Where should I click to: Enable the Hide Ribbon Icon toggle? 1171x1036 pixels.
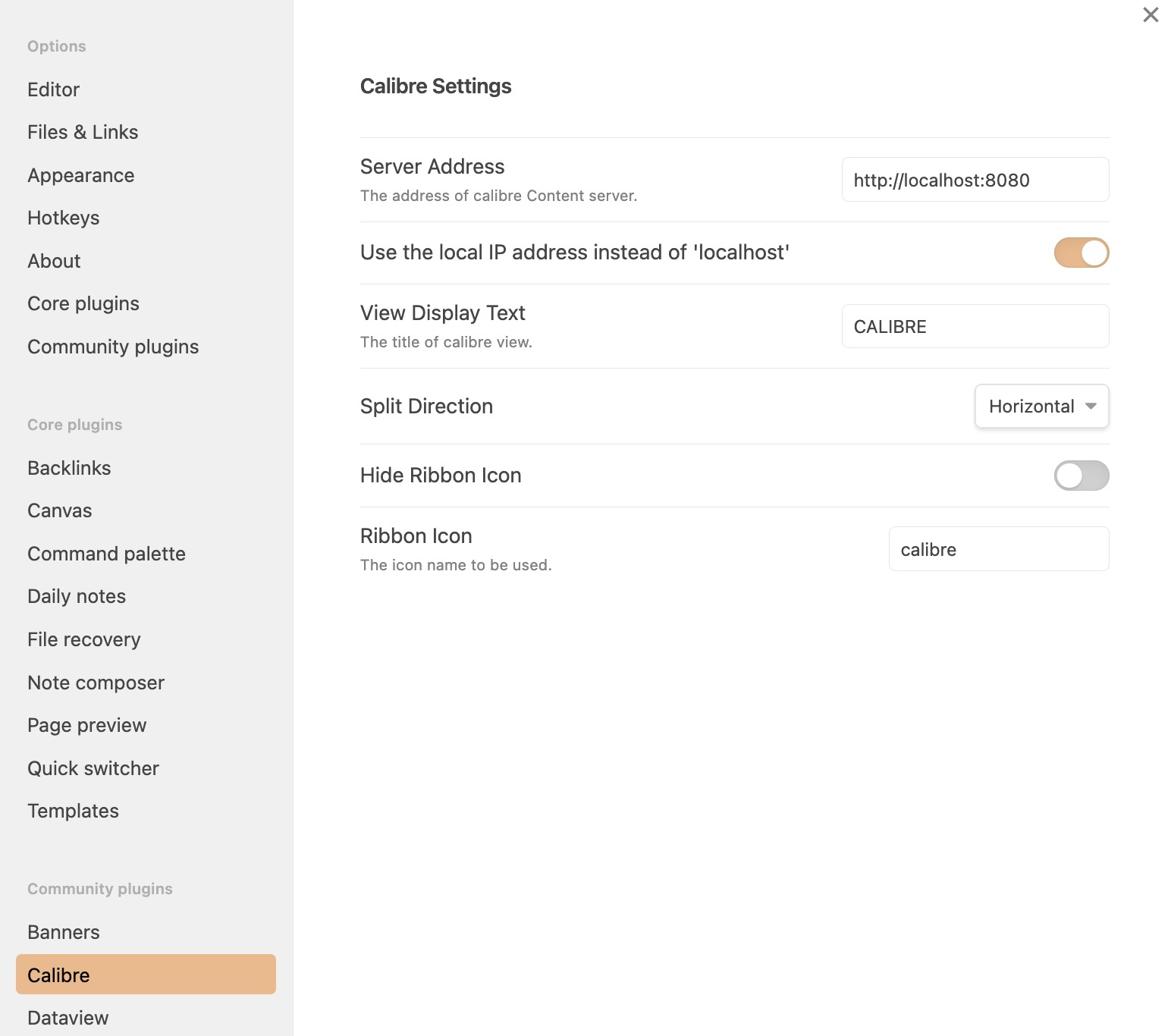1081,476
